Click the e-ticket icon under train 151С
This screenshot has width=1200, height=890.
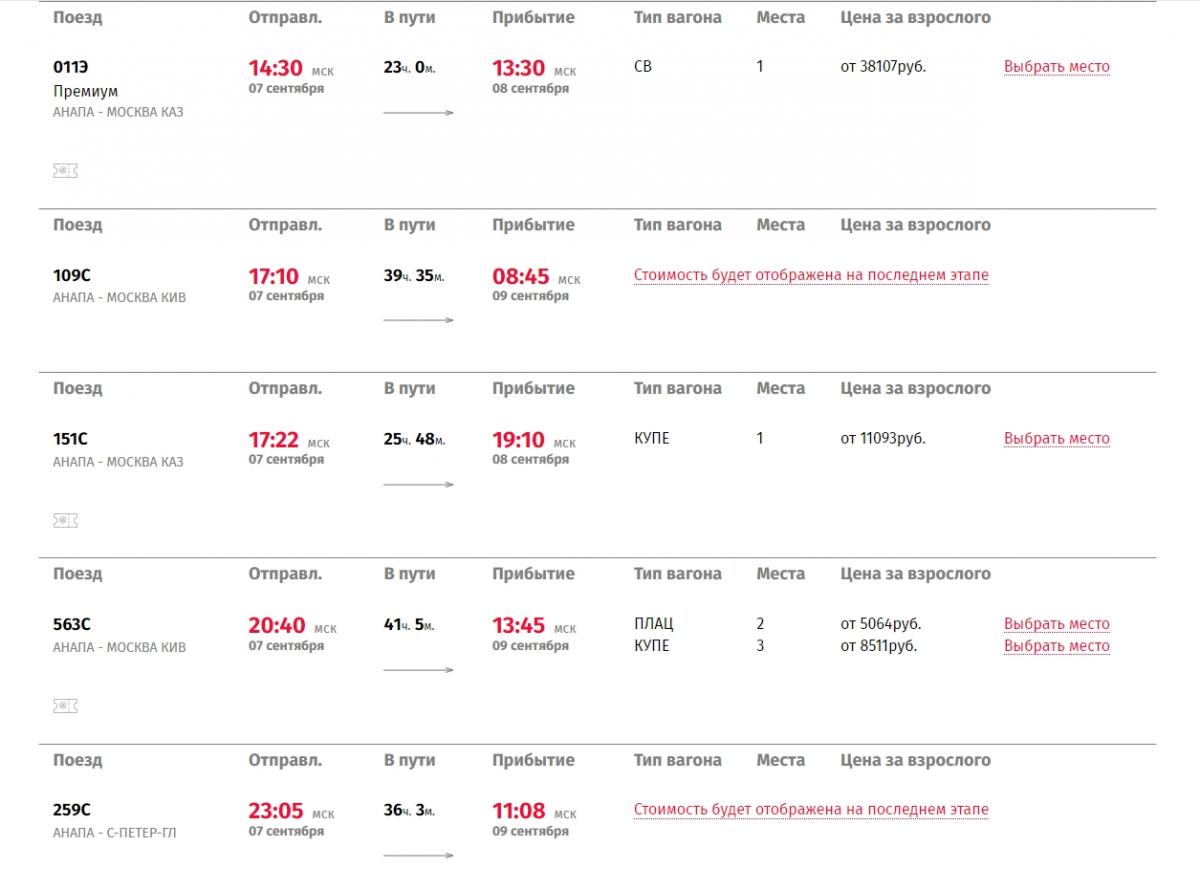[x=65, y=521]
